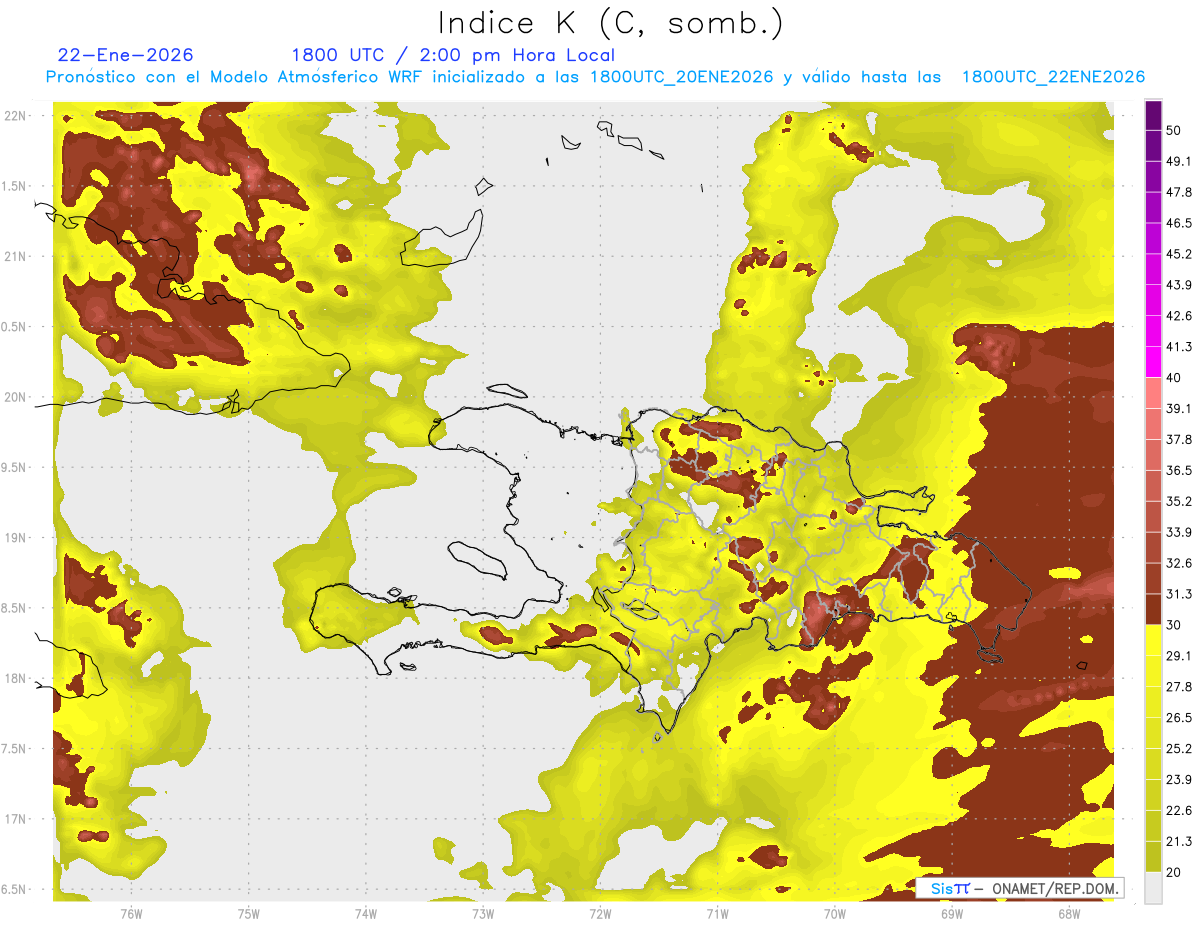Click the legend value '46.5'

(1179, 223)
